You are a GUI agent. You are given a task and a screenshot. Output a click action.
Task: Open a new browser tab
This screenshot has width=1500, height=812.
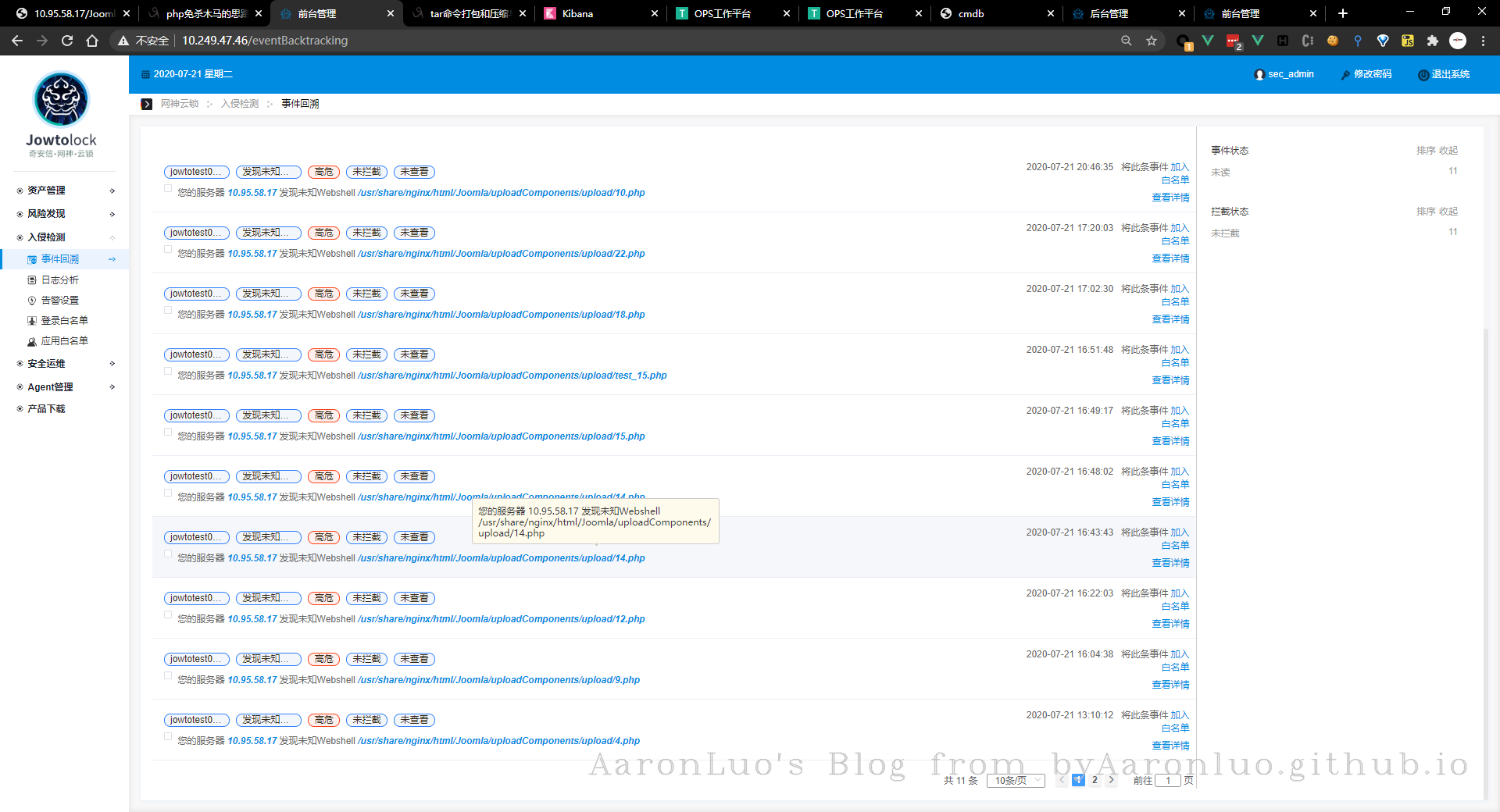point(1342,13)
